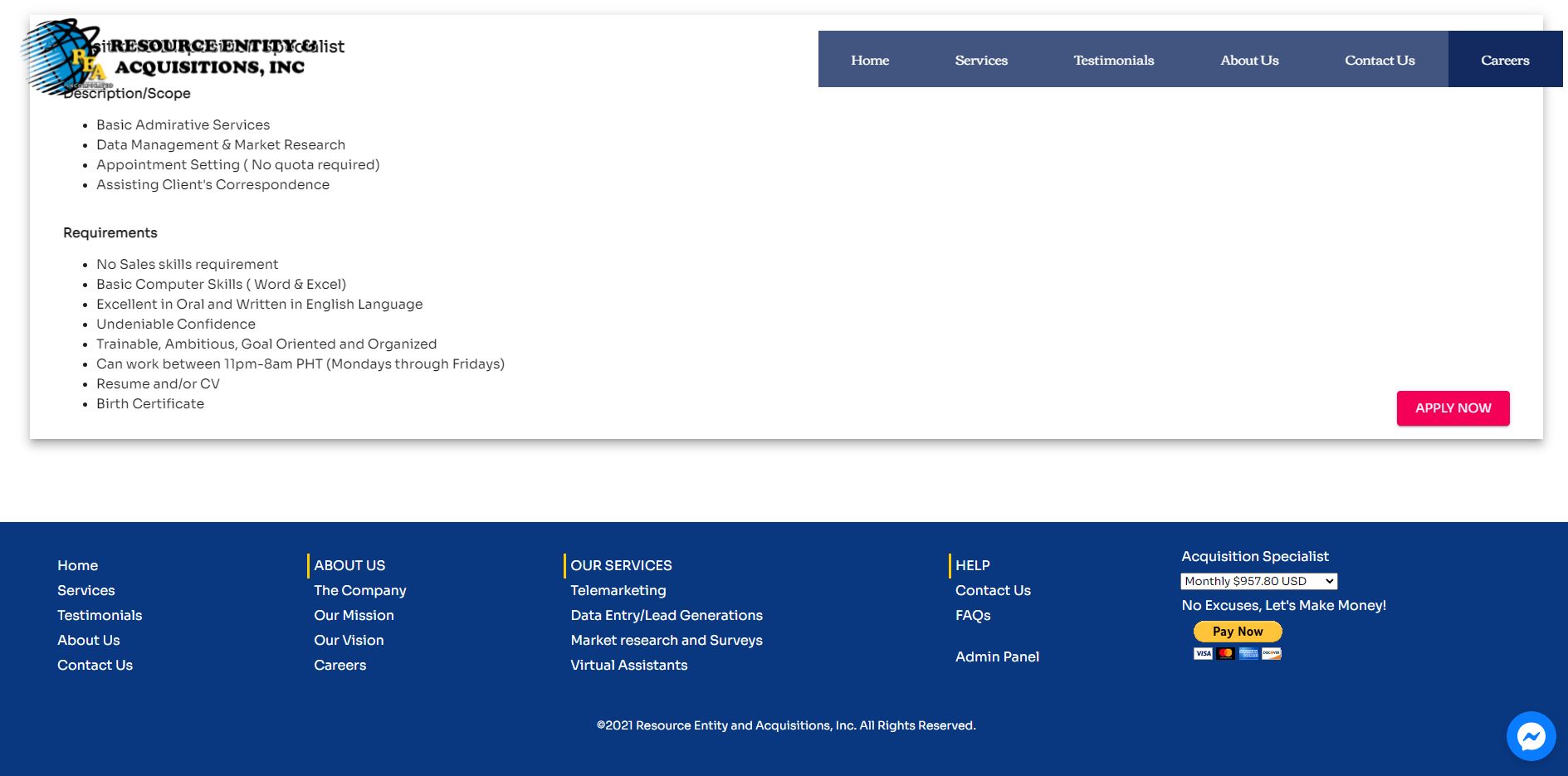This screenshot has width=1568, height=776.
Task: Open the Telemarketing service link
Action: [x=618, y=590]
